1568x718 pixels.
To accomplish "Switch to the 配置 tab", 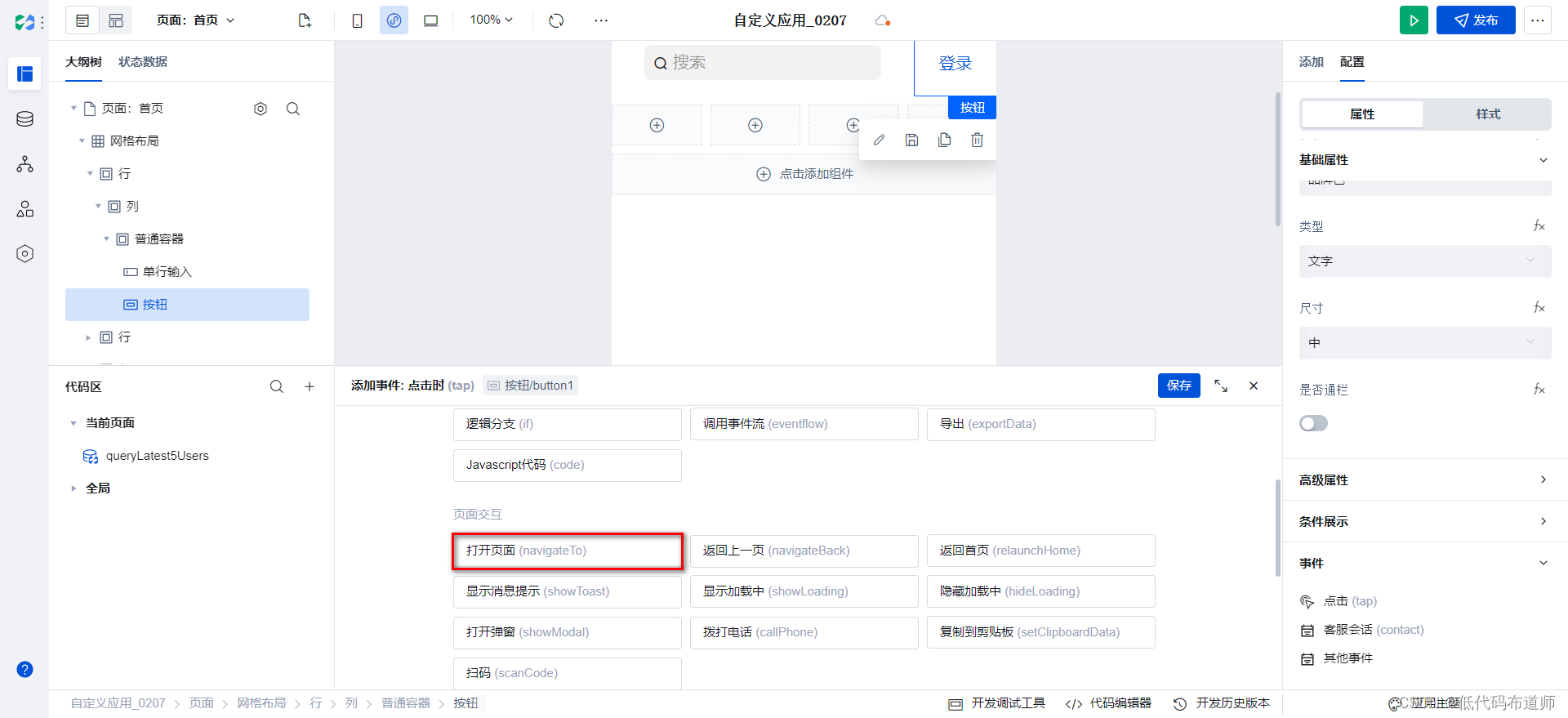I will pos(1352,62).
